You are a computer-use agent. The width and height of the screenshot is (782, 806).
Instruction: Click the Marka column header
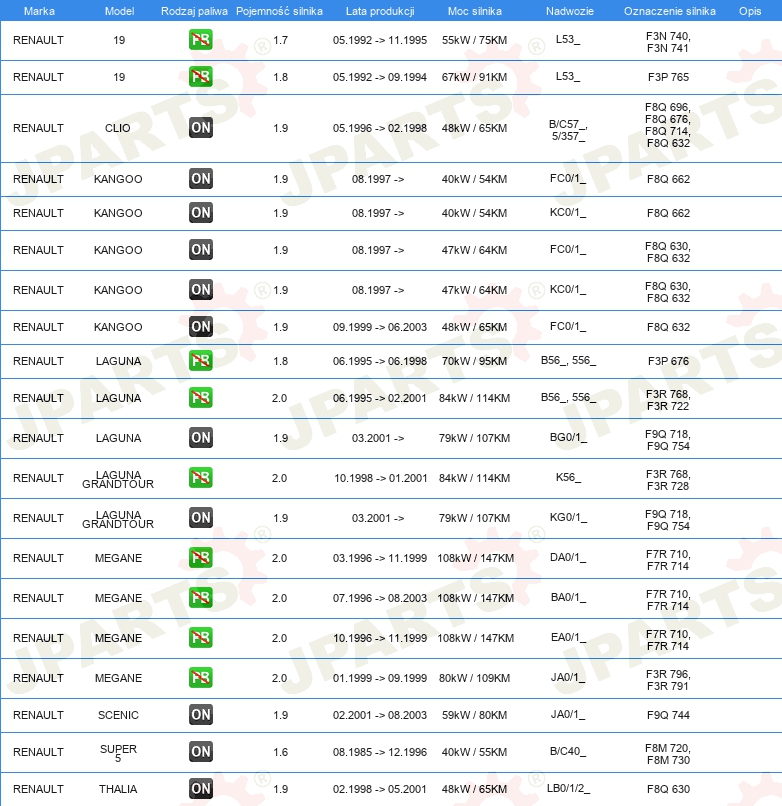coord(38,10)
